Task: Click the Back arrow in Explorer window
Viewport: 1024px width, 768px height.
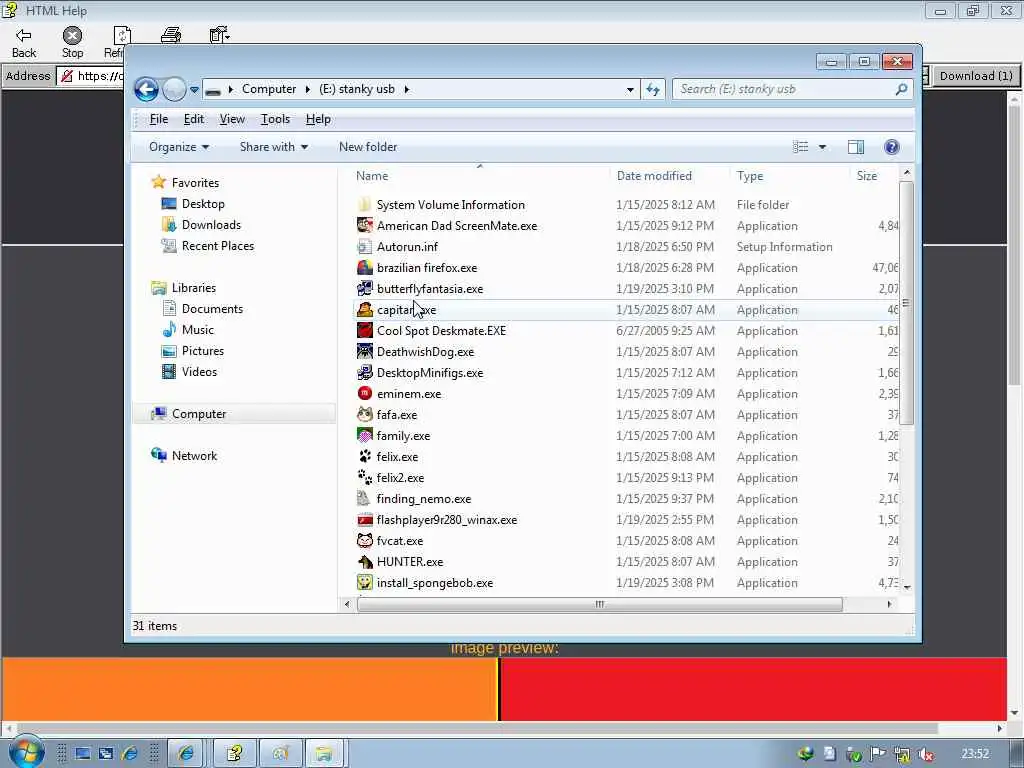Action: [146, 89]
